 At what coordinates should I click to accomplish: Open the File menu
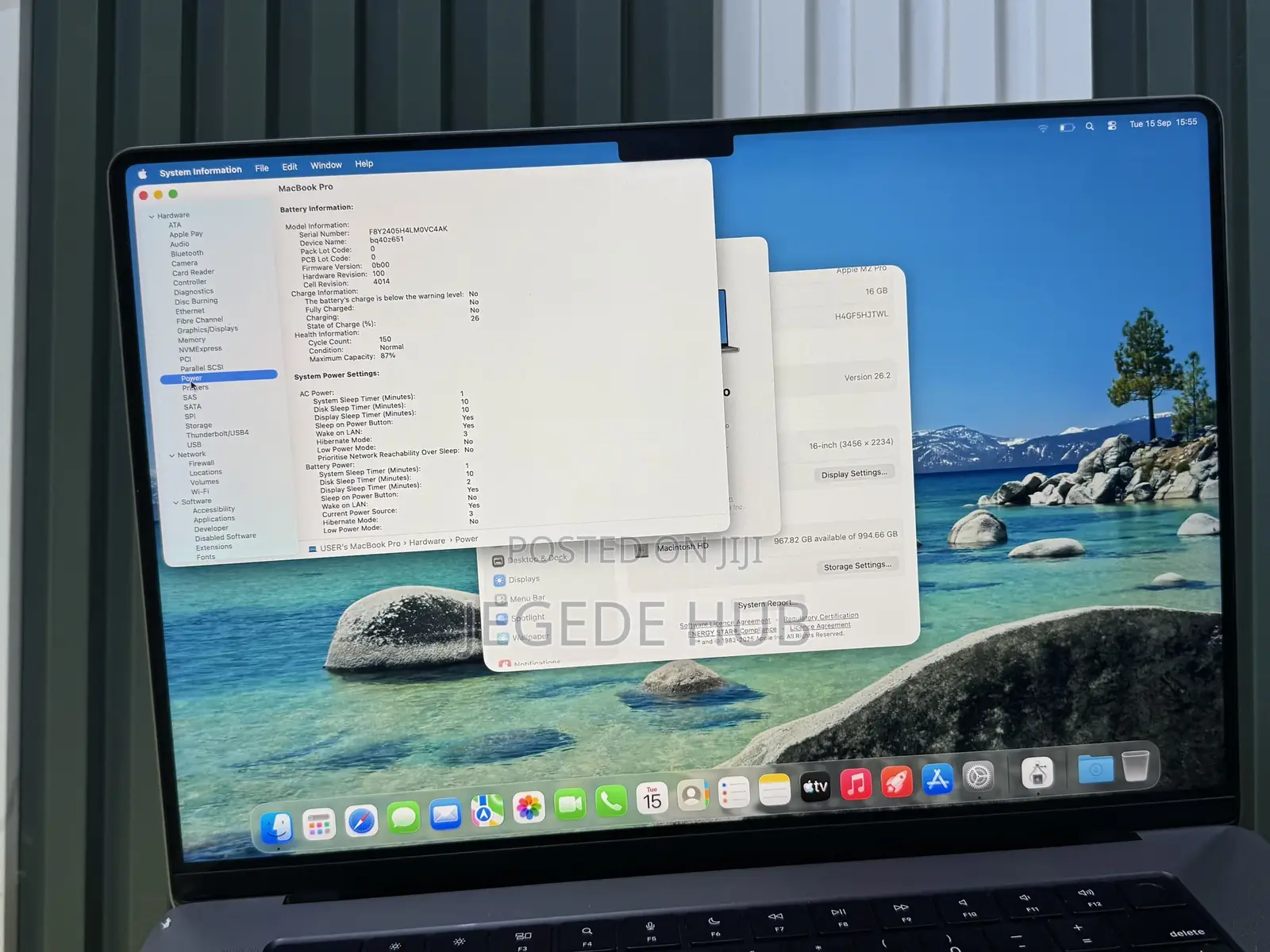262,168
